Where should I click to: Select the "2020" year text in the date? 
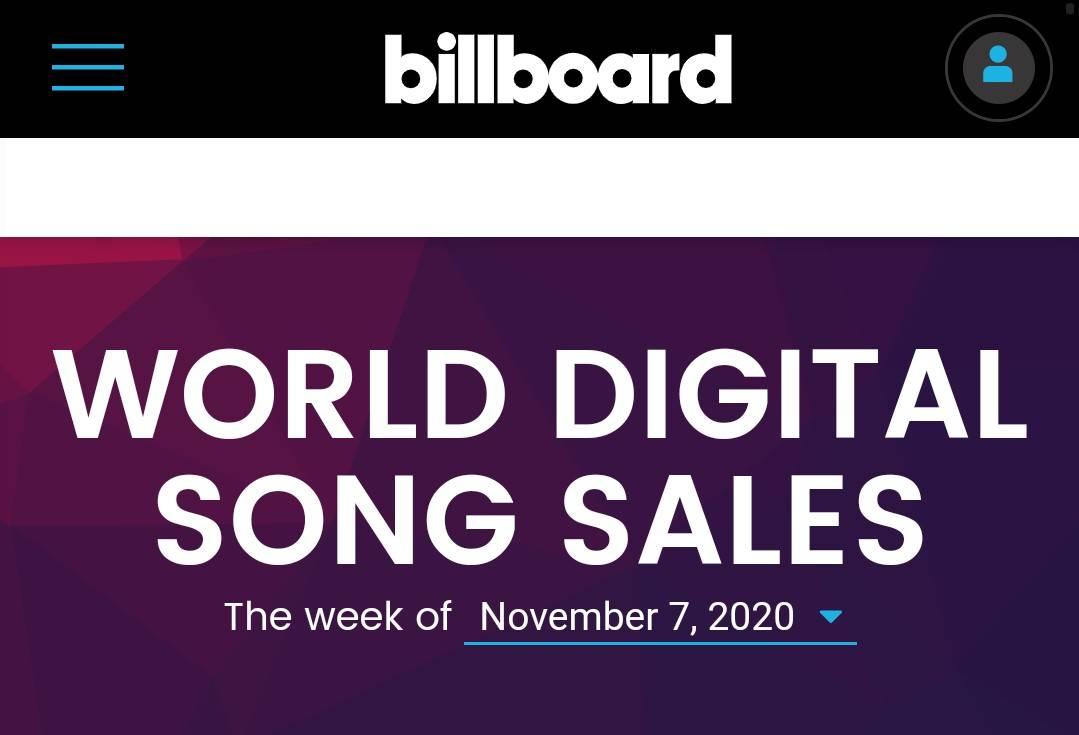click(x=751, y=616)
